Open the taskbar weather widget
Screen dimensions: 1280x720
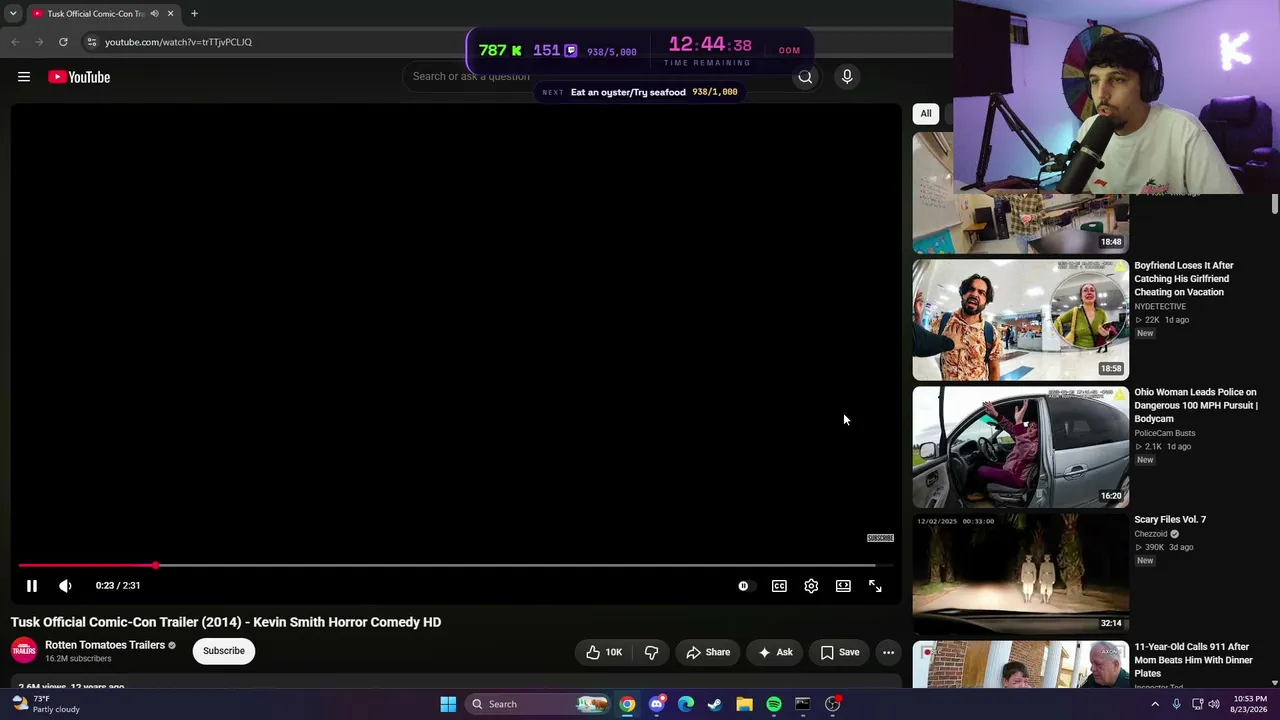point(47,704)
